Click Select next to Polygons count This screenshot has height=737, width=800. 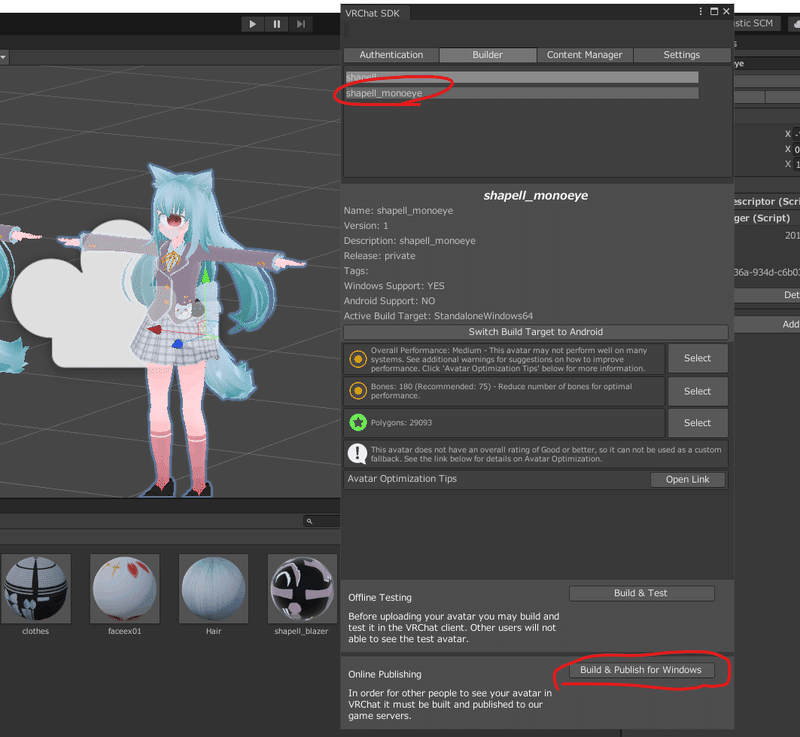(697, 423)
